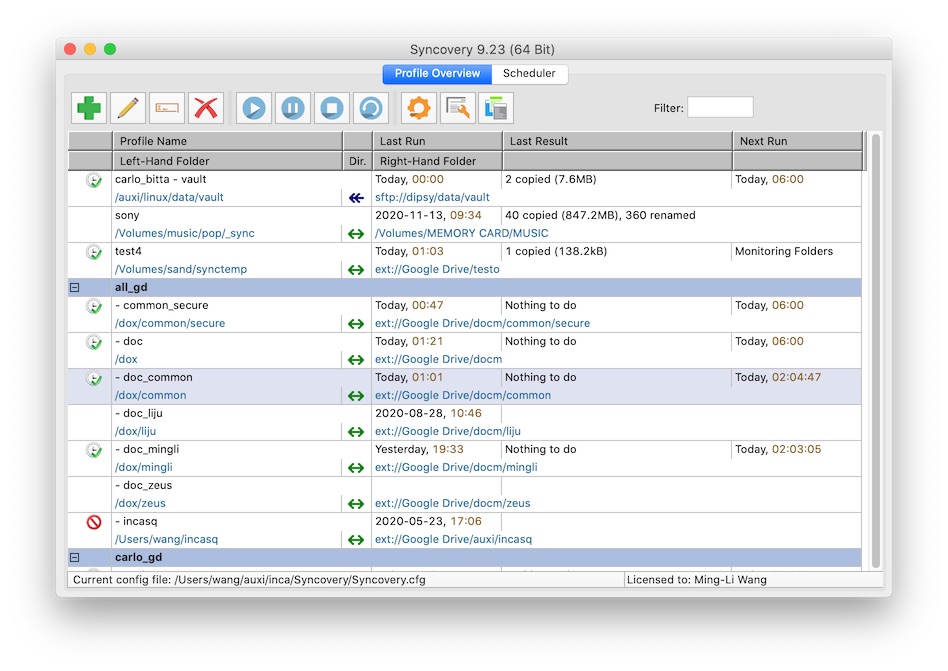948x671 pixels.
Task: Select the carlo_bitta - vault profile name
Action: (x=161, y=180)
